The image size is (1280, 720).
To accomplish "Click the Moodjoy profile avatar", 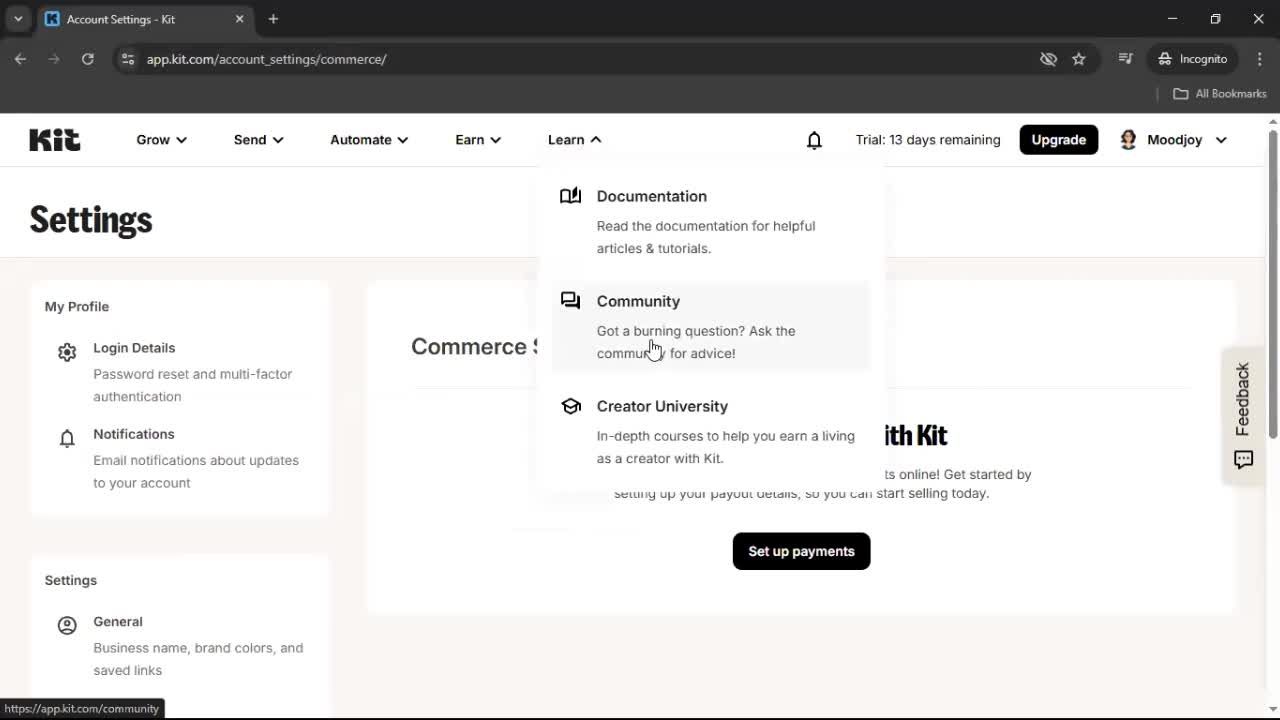I will (x=1128, y=139).
